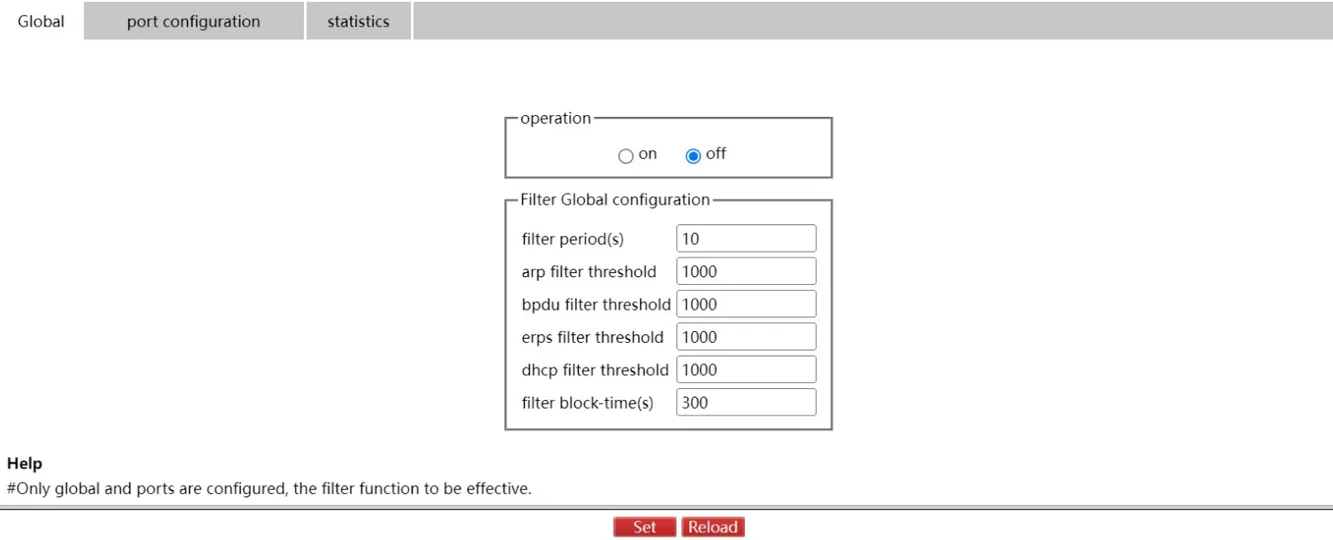
Task: Click the help note about global and ports
Action: coord(269,489)
